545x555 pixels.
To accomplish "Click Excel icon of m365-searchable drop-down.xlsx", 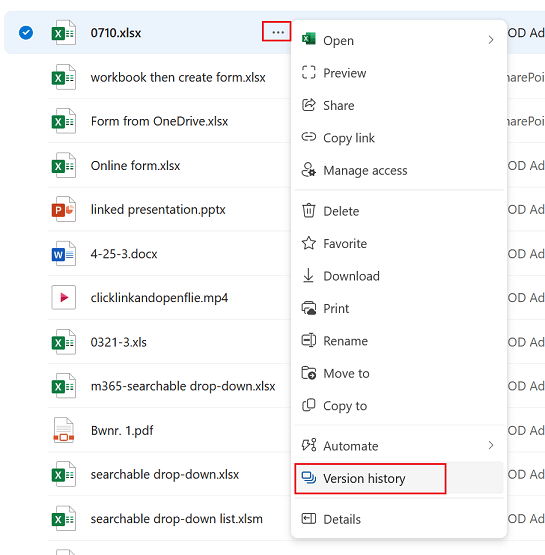I will coord(64,386).
